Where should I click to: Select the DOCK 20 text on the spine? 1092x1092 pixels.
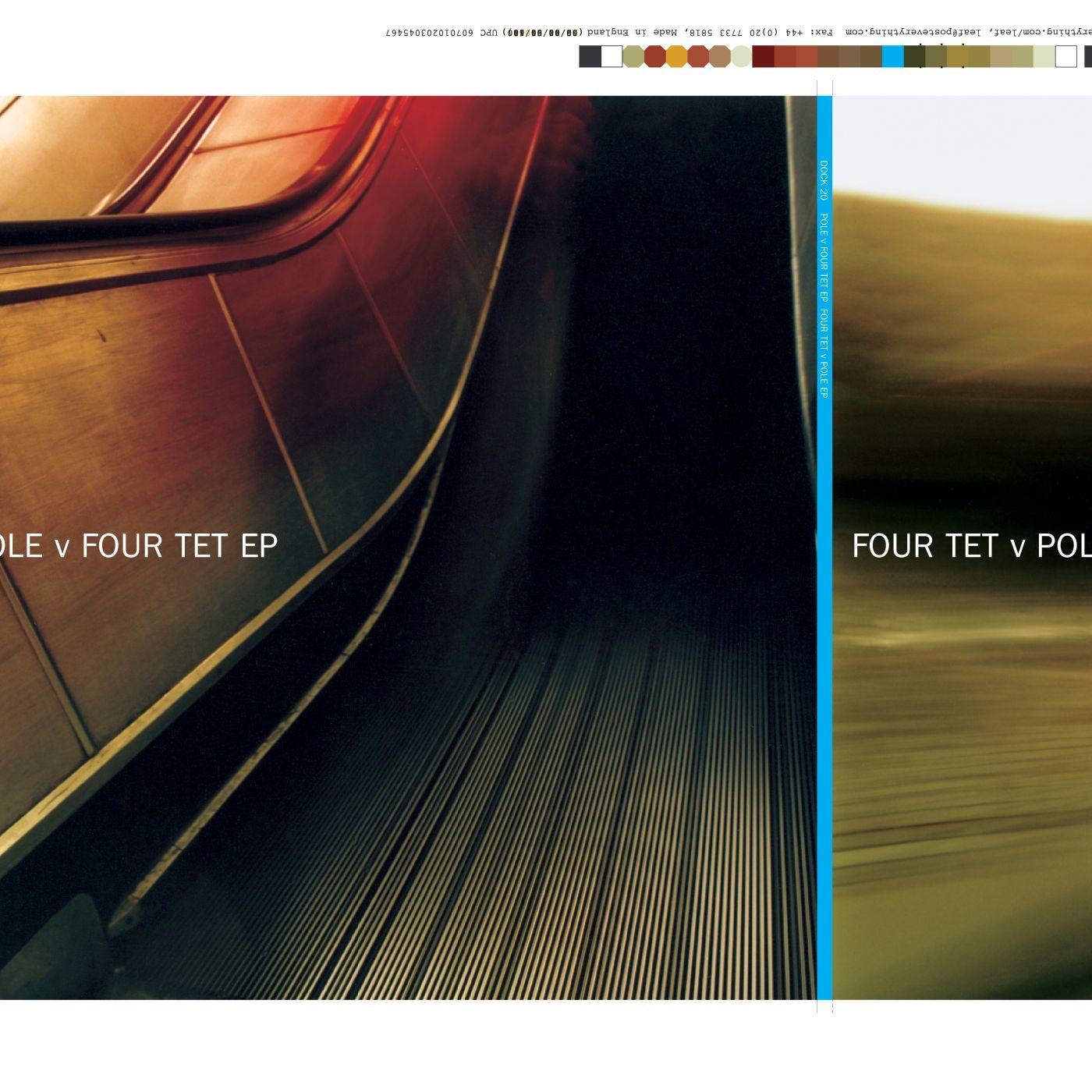click(824, 181)
